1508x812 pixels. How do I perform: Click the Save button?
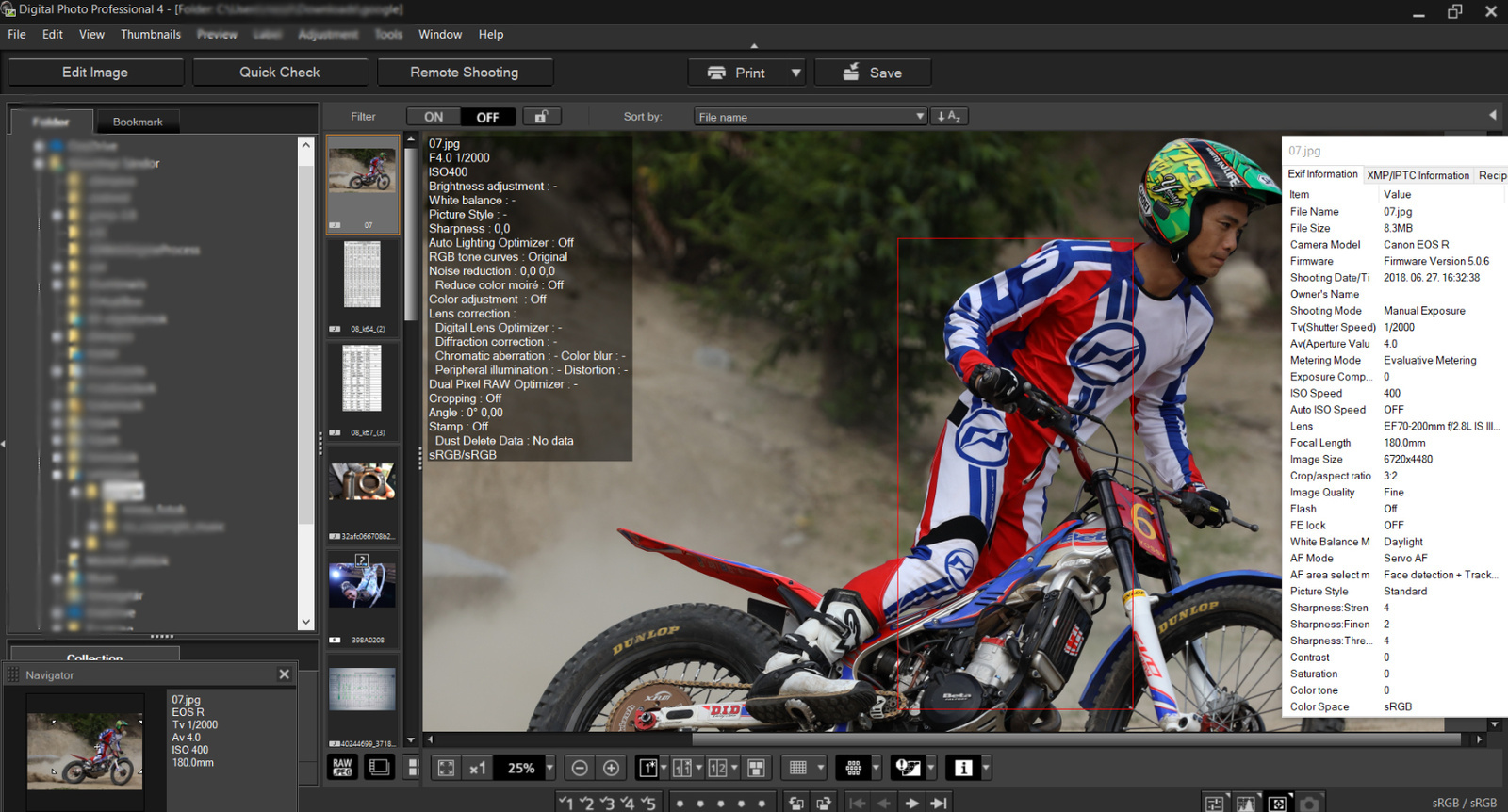pos(873,73)
